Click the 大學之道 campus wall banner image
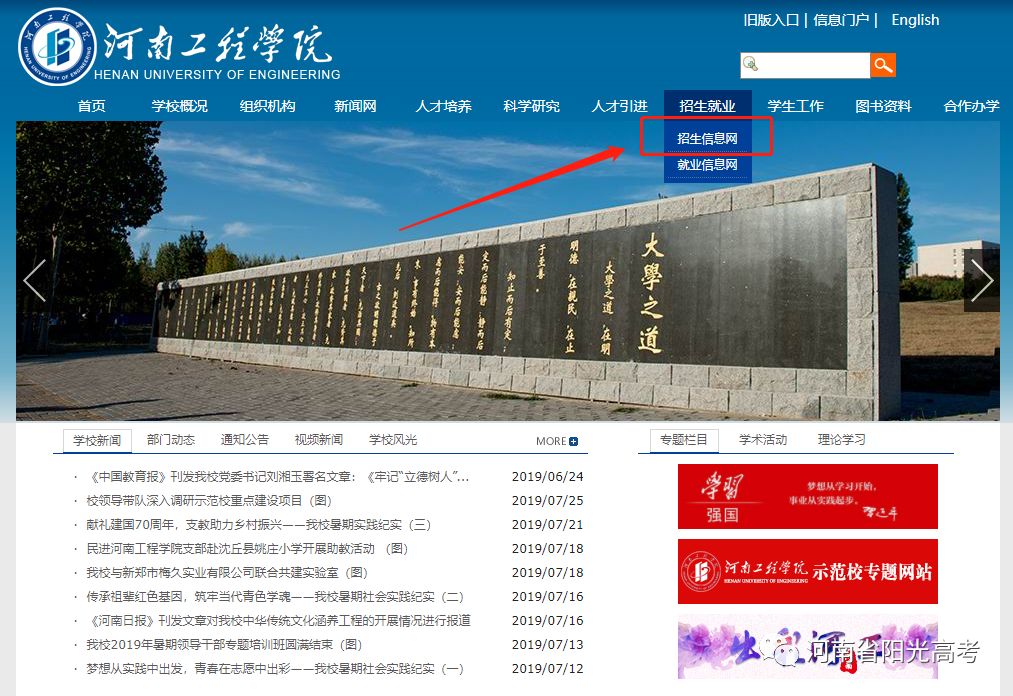The width and height of the screenshot is (1013, 696). 508,271
